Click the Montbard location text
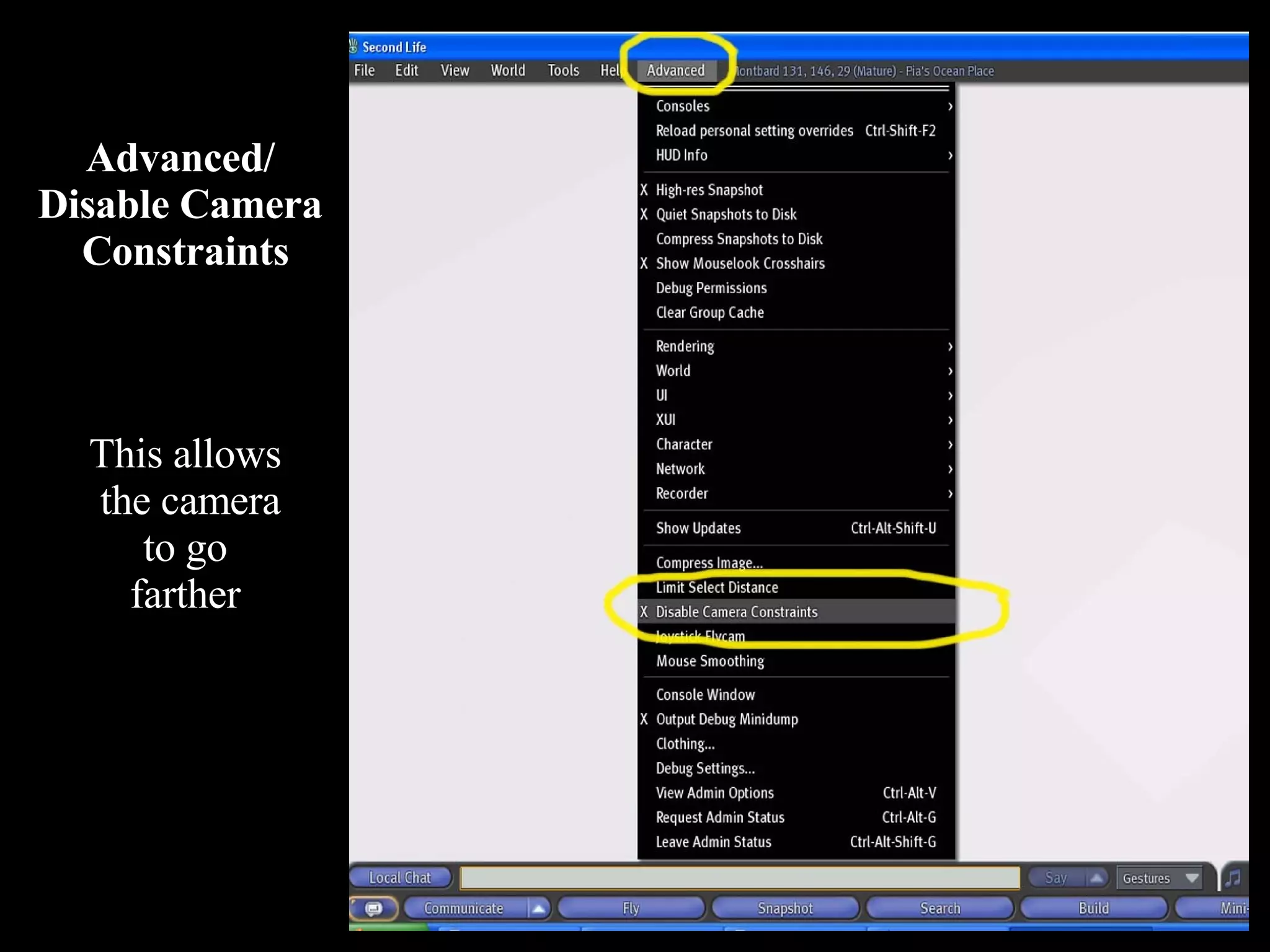 (x=864, y=71)
